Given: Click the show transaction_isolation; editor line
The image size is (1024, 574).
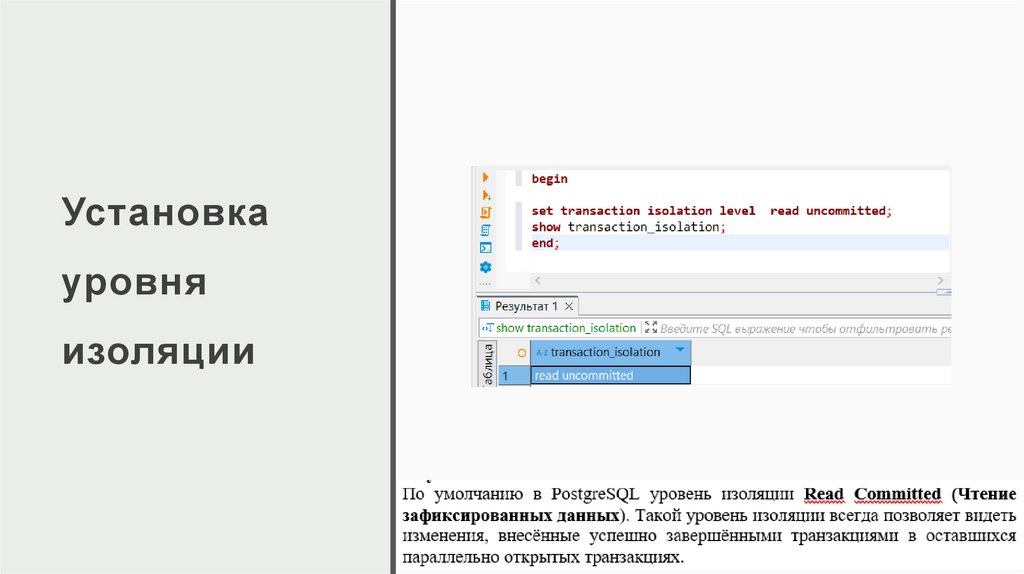Looking at the screenshot, I should [628, 227].
